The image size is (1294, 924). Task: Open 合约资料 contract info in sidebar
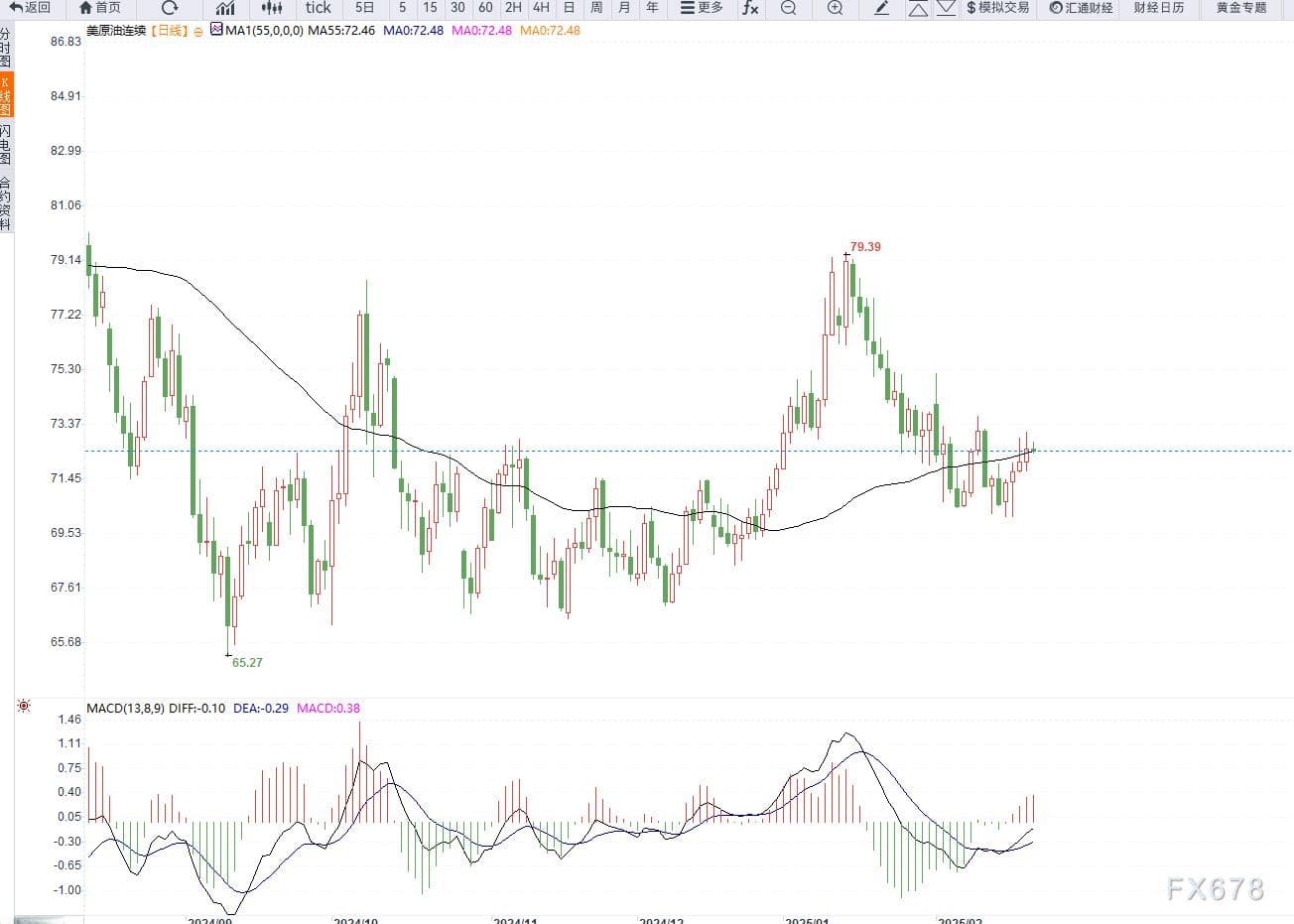point(6,203)
